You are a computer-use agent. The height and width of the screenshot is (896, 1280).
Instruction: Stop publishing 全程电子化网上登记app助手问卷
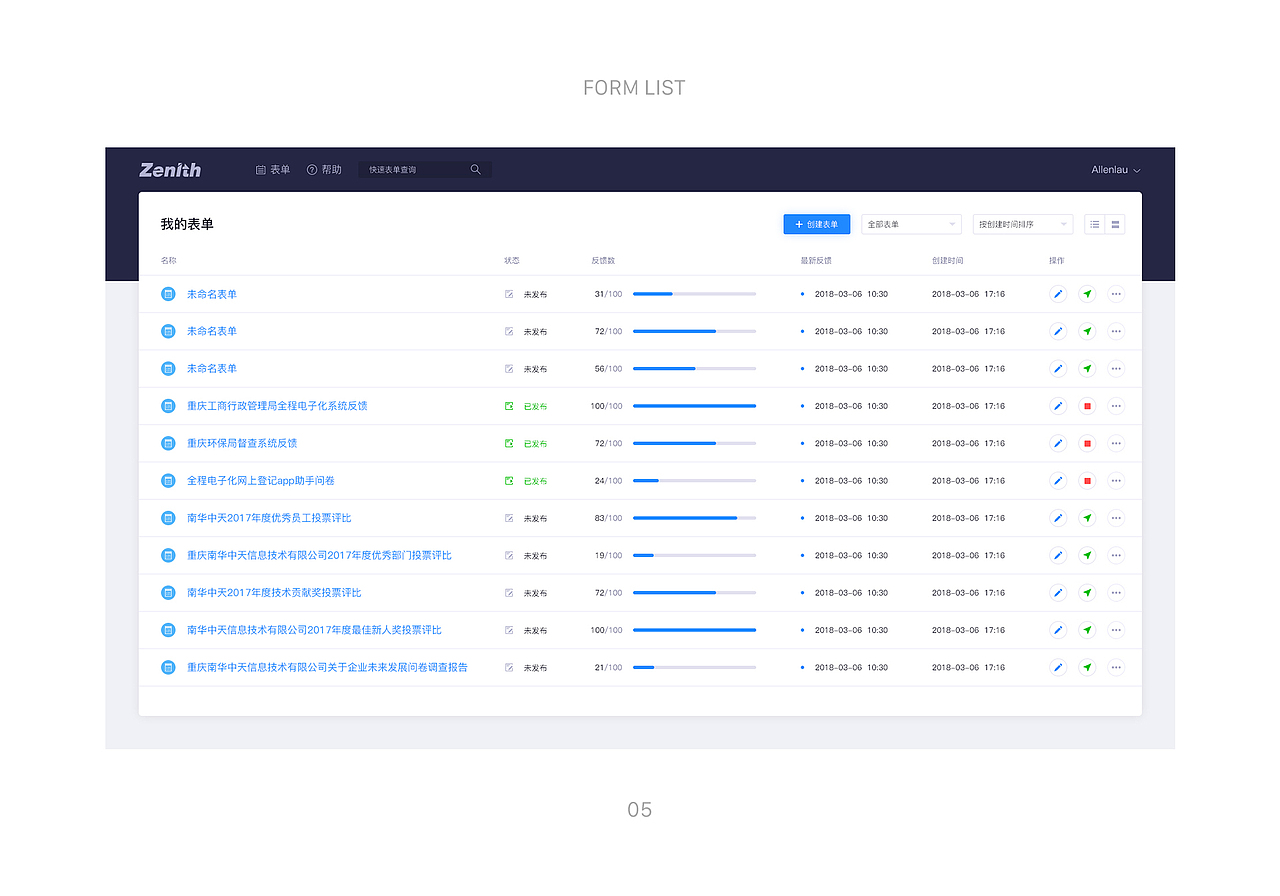pyautogui.click(x=1087, y=481)
